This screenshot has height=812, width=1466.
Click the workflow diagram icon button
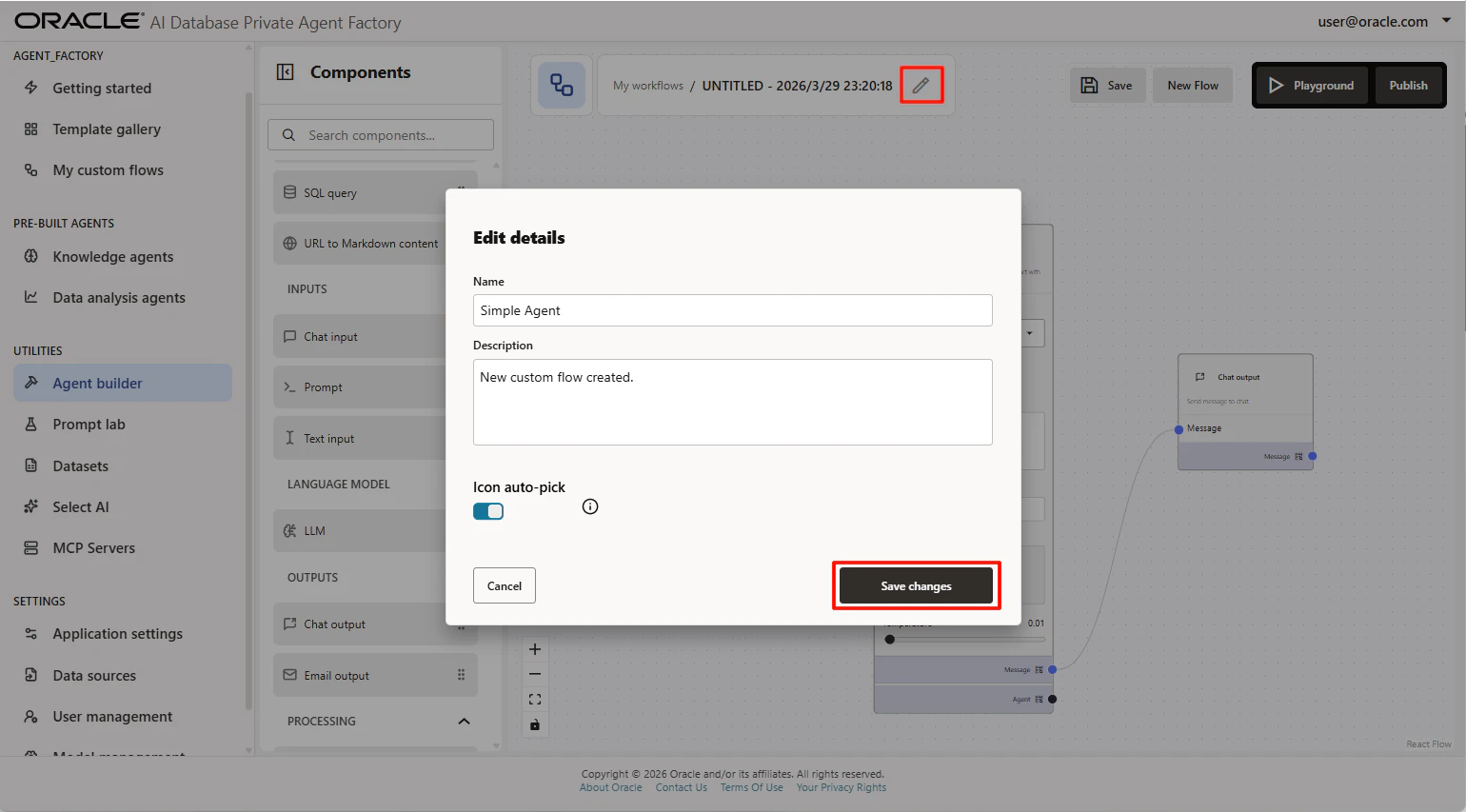(x=562, y=85)
